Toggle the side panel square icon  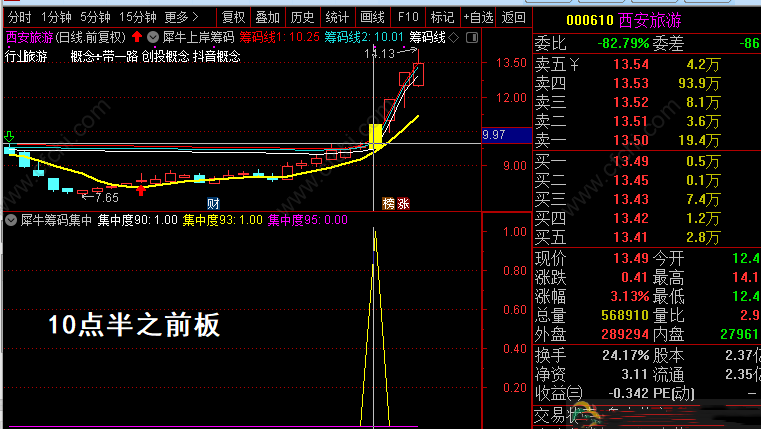tap(472, 37)
